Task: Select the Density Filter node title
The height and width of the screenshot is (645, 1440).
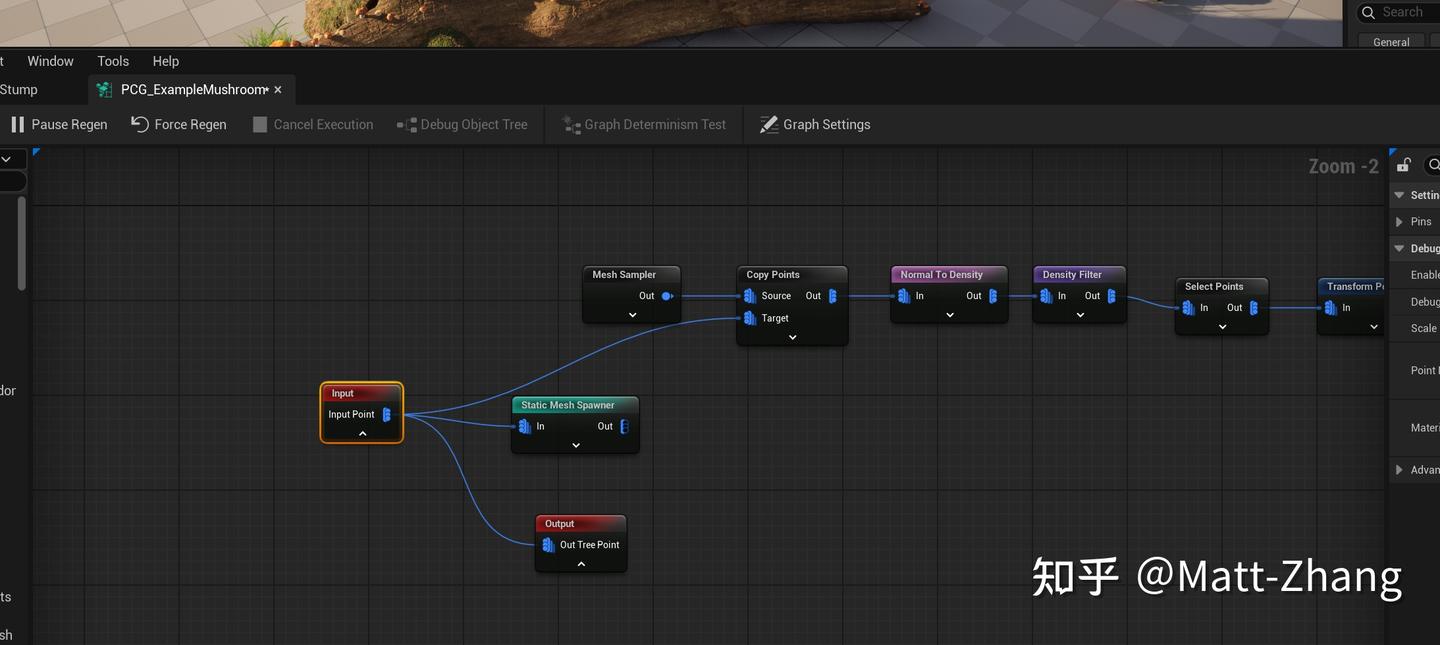Action: point(1072,274)
